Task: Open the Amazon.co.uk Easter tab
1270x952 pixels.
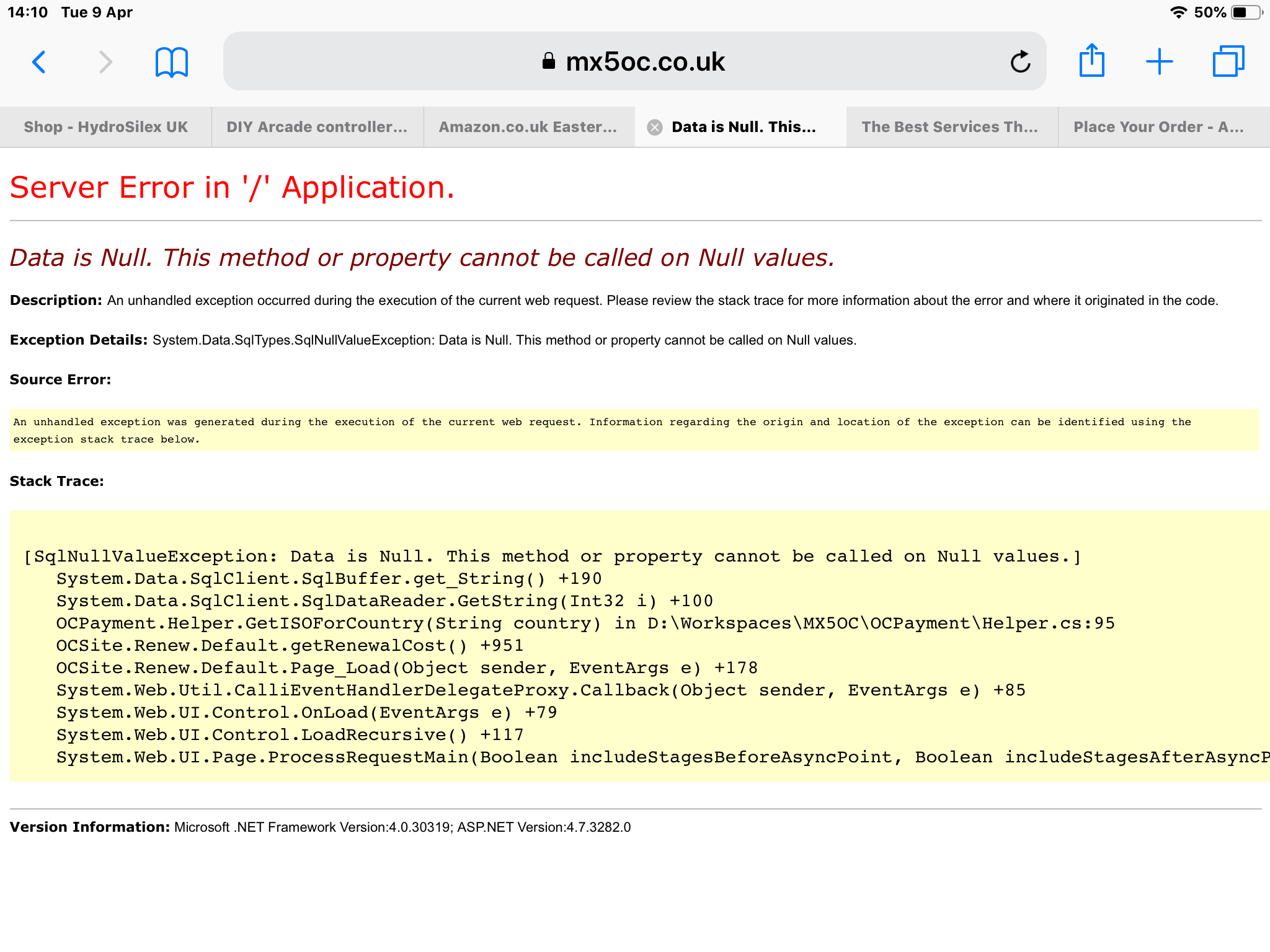Action: click(x=528, y=127)
